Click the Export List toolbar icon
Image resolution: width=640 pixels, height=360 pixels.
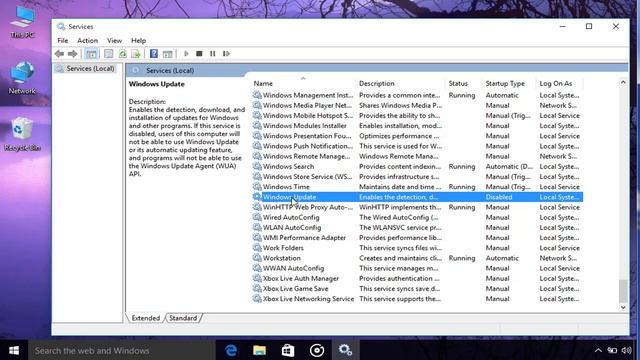point(136,54)
